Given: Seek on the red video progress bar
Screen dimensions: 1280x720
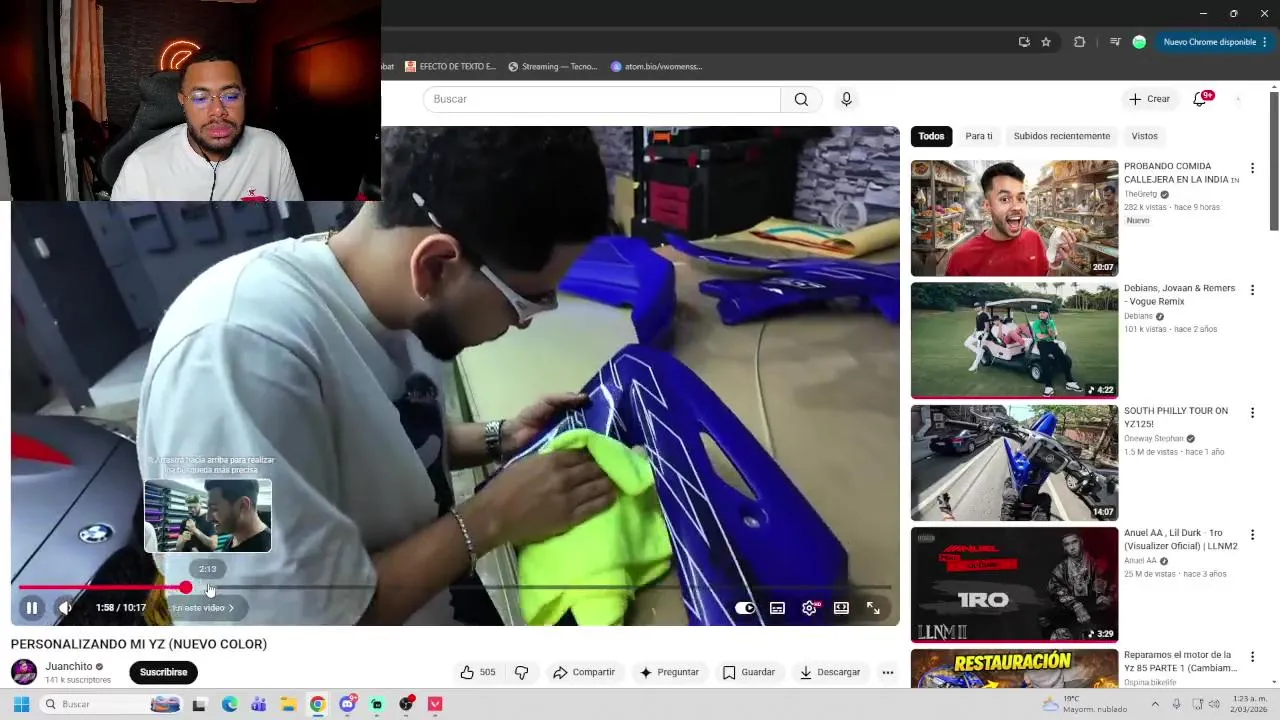Looking at the screenshot, I should pos(455,588).
